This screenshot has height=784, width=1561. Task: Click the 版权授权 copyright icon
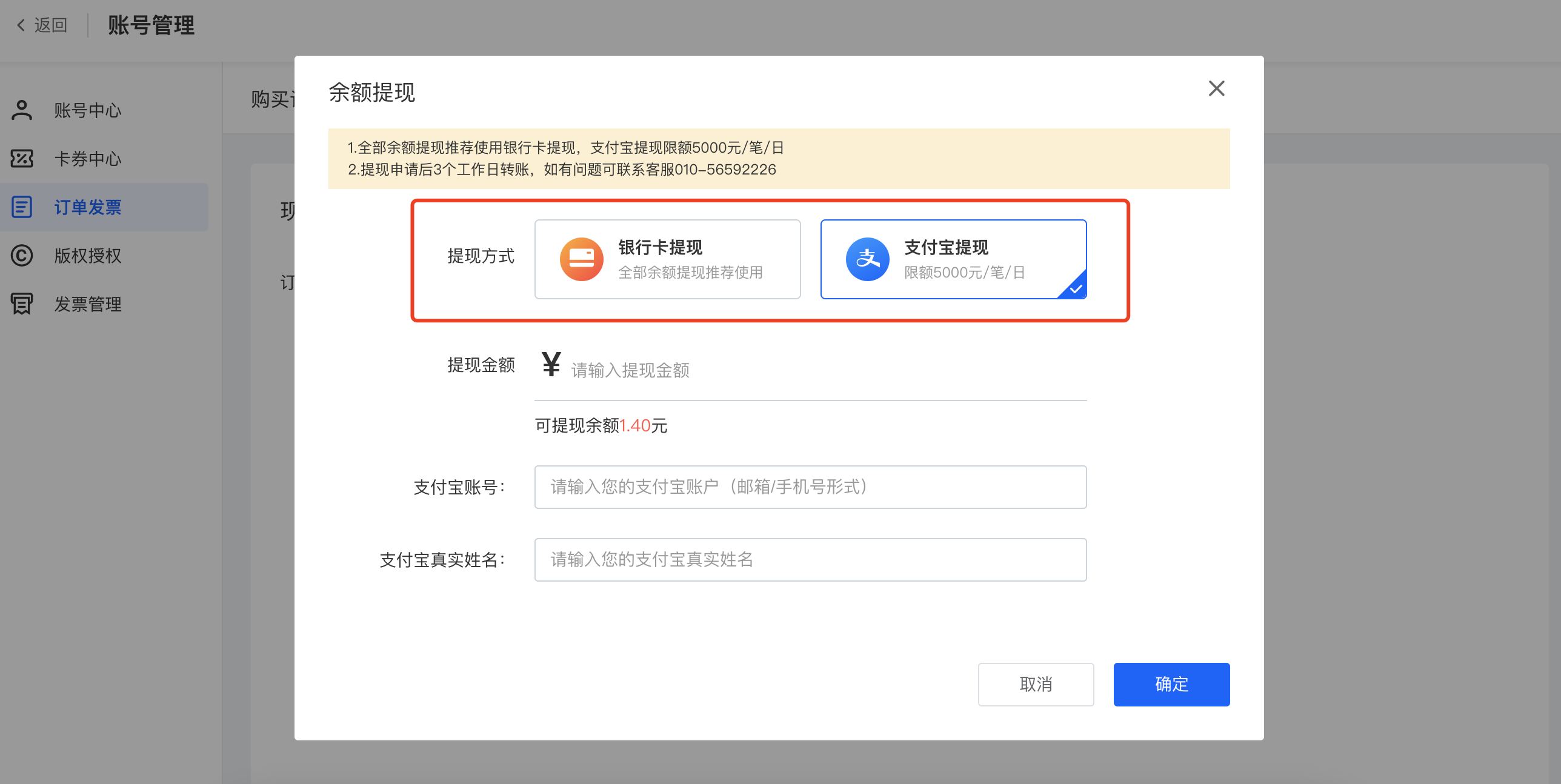coord(22,256)
